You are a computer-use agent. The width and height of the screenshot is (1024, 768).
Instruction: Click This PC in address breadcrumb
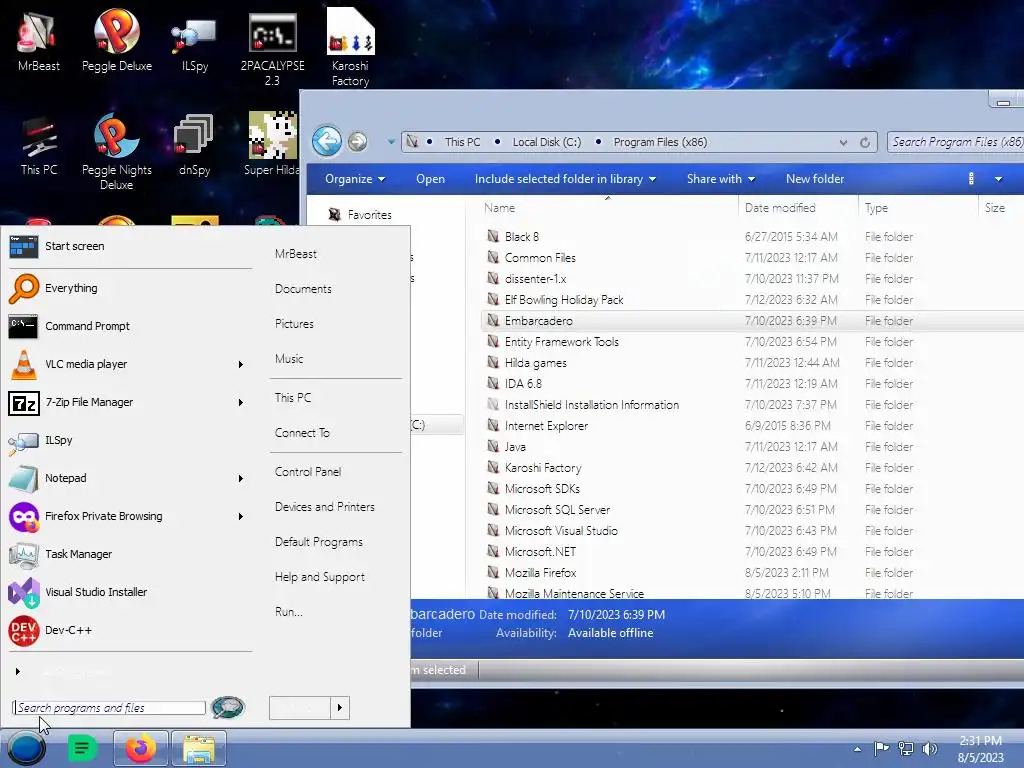462,142
